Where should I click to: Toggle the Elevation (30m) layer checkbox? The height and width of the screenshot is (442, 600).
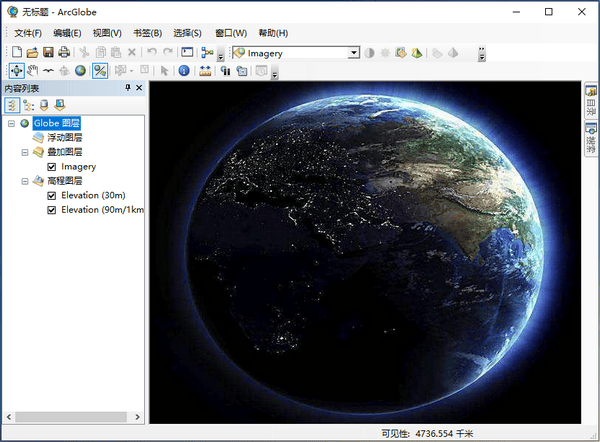click(x=52, y=196)
